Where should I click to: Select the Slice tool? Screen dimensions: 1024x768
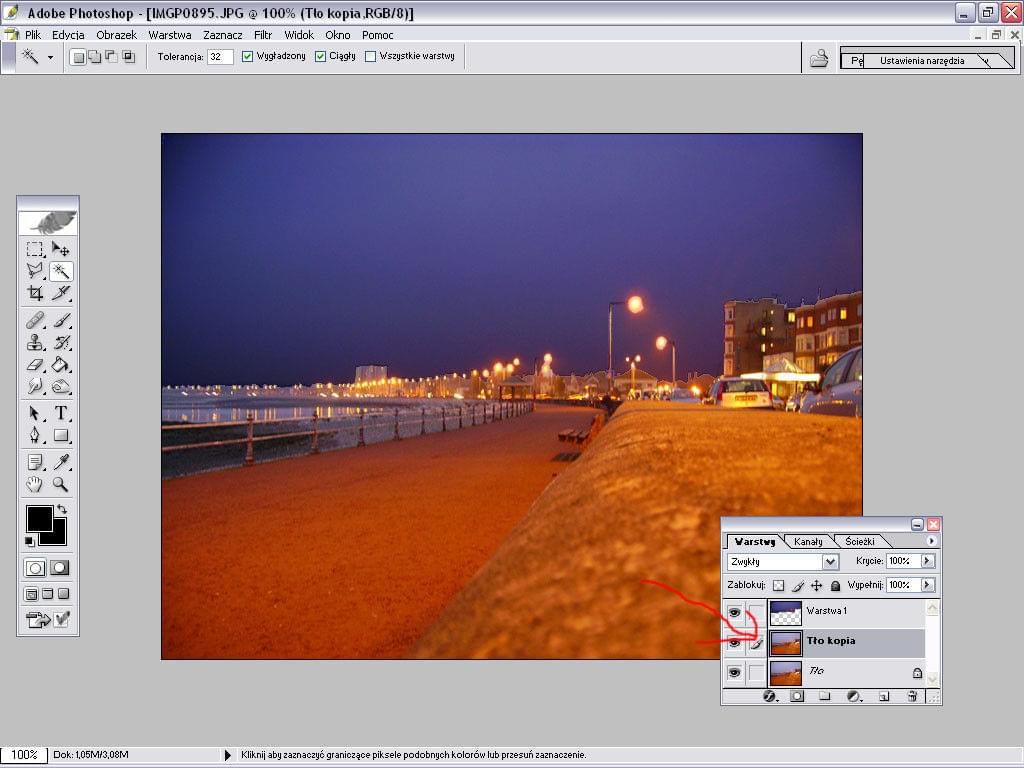pyautogui.click(x=61, y=293)
